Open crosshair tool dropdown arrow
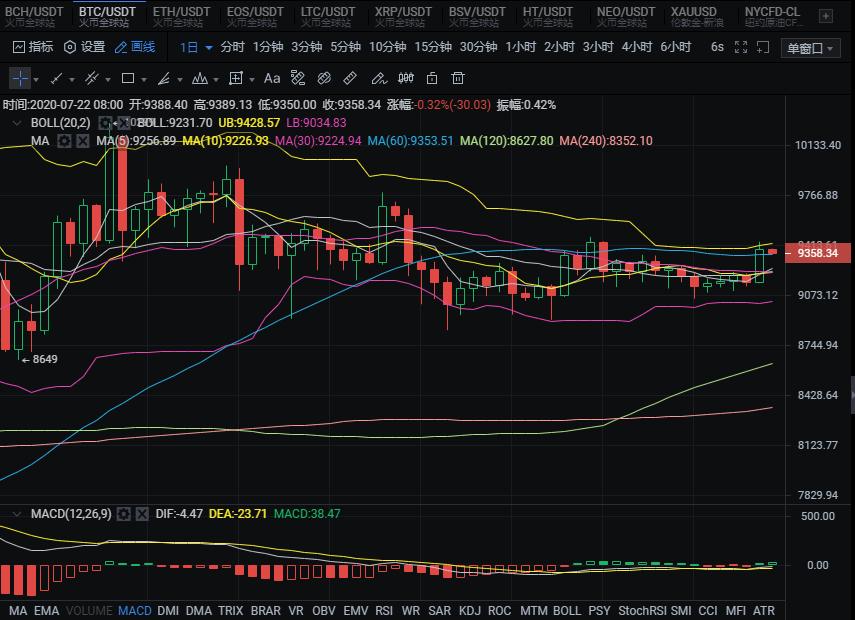Image resolution: width=855 pixels, height=620 pixels. click(x=36, y=80)
